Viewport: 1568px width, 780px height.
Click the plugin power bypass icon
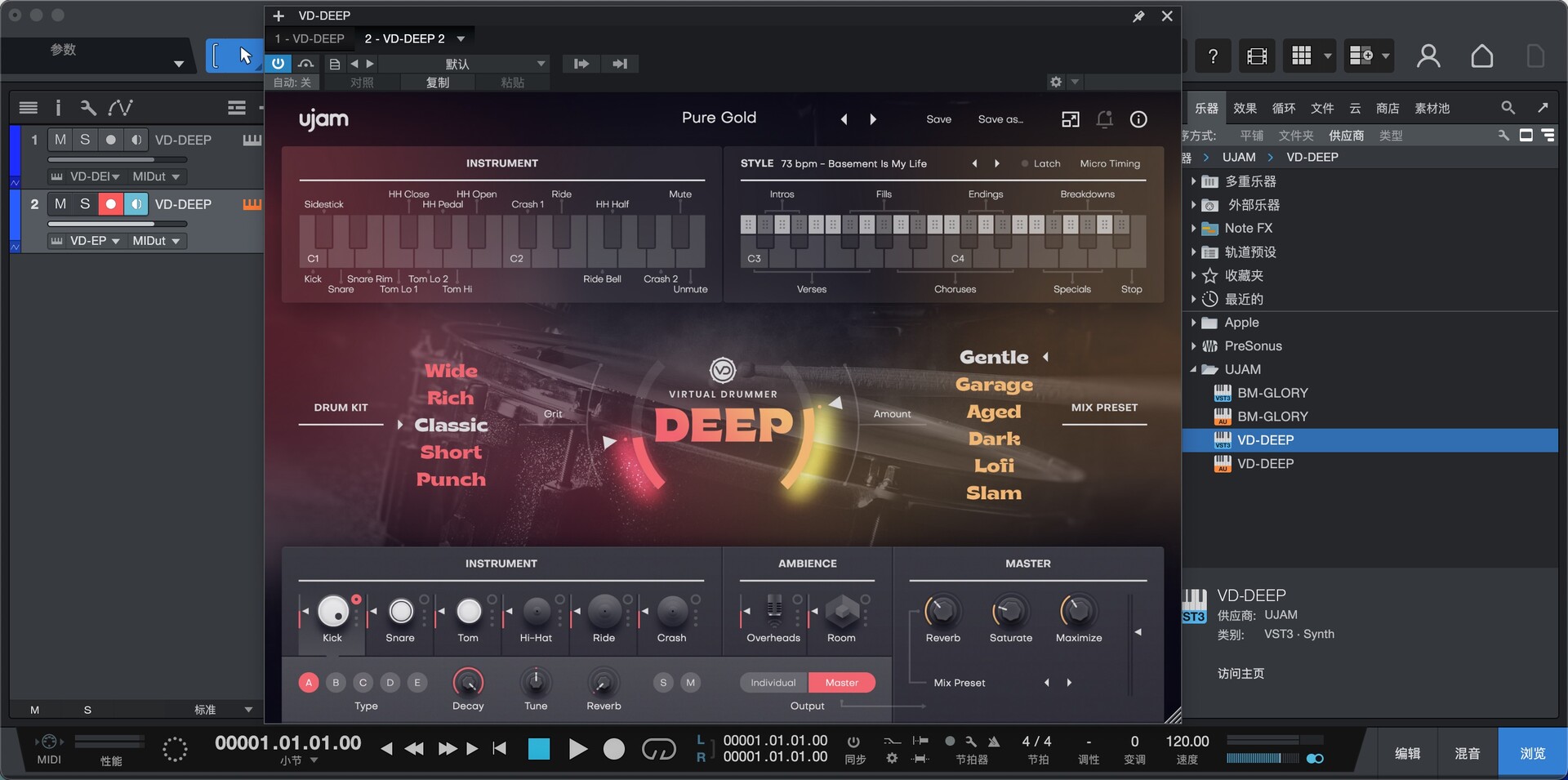tap(278, 64)
